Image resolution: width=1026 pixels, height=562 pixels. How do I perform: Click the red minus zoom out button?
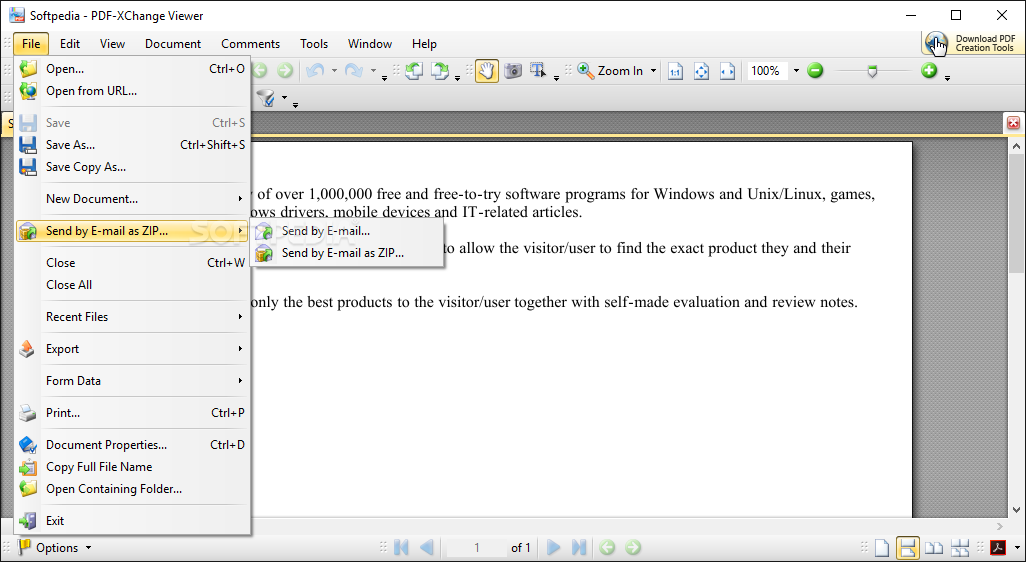point(815,70)
